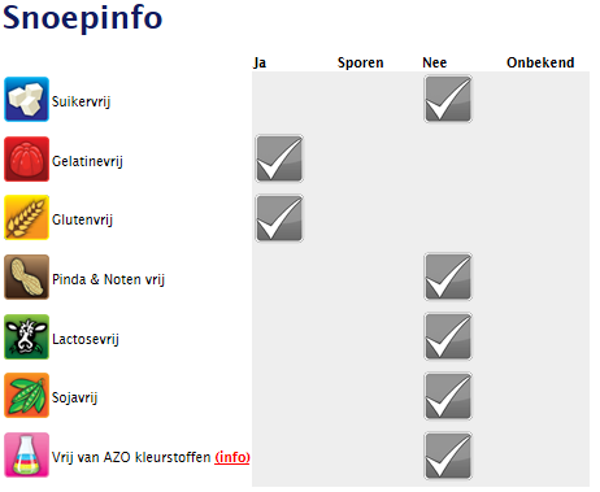
Task: Toggle the Sojavrij Nee checkmark
Action: 447,396
